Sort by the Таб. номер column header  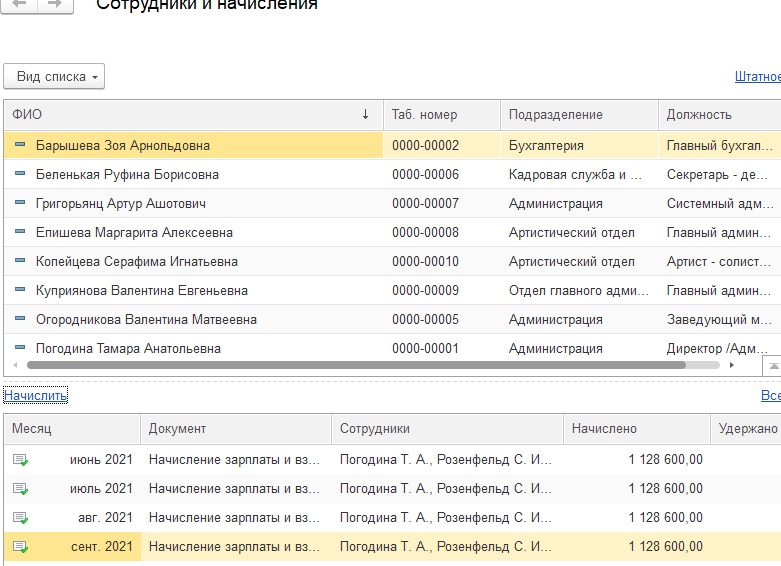point(442,115)
